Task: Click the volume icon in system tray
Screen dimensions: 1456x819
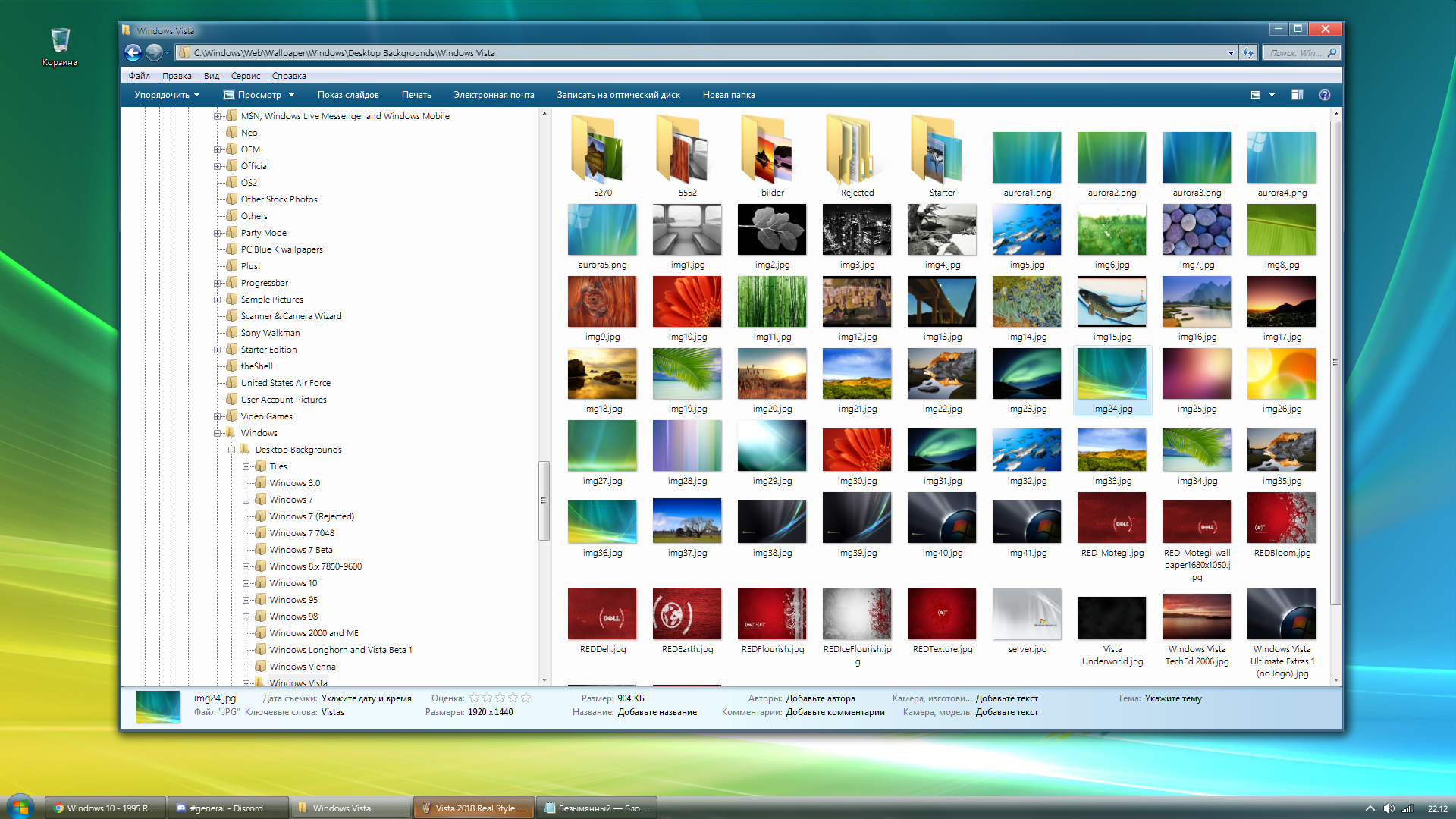Action: coord(1389,808)
